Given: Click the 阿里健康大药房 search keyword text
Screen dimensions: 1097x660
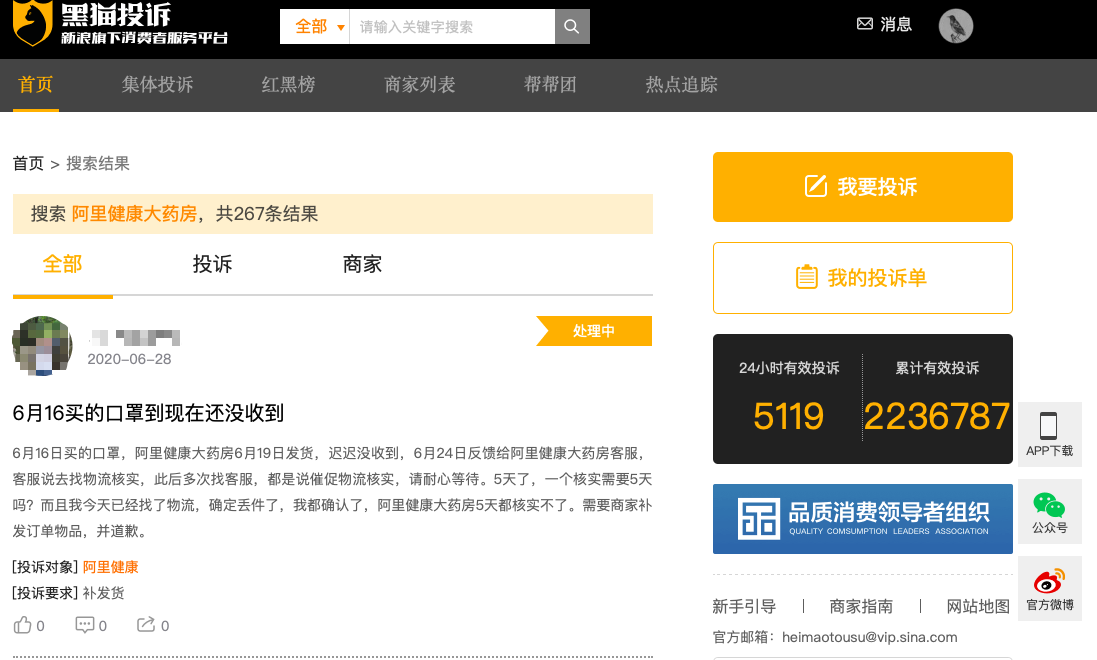Looking at the screenshot, I should [134, 214].
